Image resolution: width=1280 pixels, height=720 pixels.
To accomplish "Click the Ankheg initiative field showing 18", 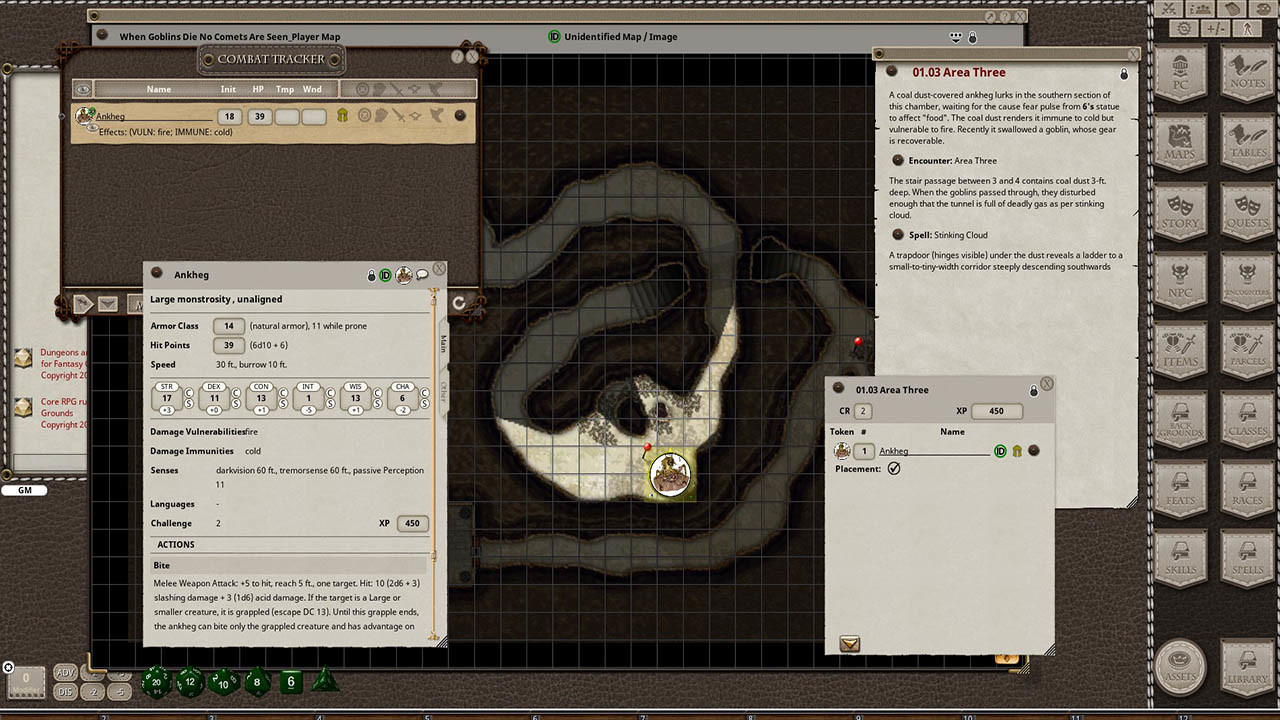I will tap(229, 117).
